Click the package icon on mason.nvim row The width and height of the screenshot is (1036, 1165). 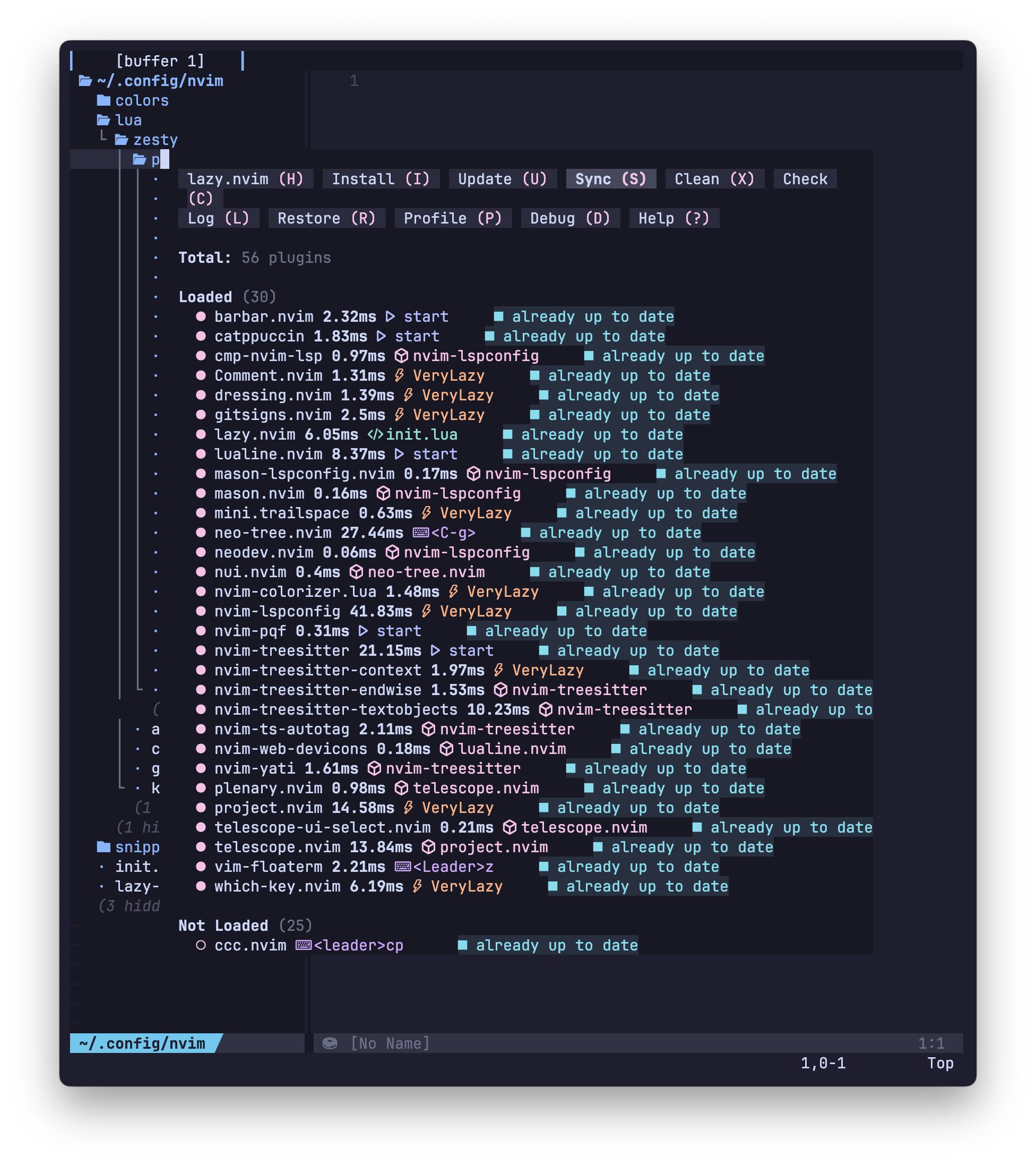(x=384, y=494)
